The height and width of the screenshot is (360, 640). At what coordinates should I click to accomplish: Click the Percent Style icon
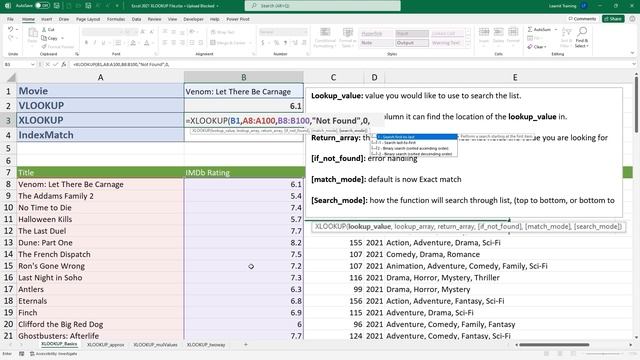tap(276, 43)
